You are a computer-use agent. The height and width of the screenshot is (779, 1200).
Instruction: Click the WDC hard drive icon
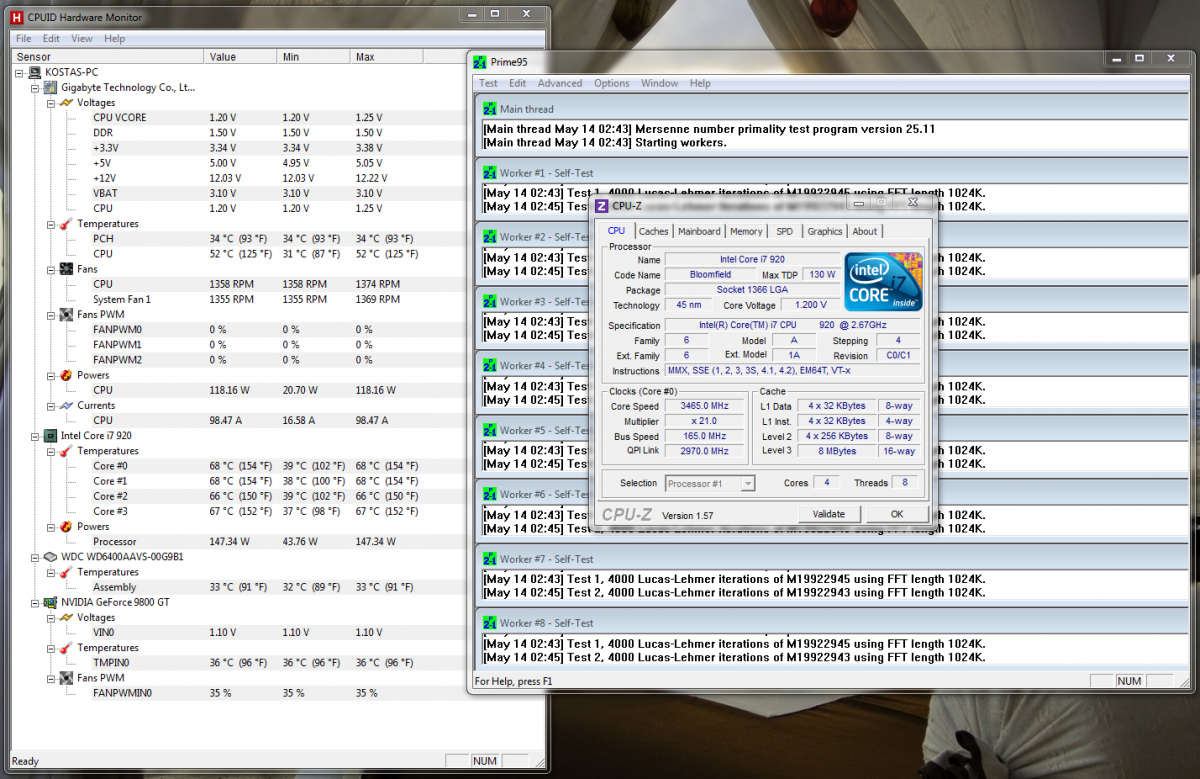51,557
